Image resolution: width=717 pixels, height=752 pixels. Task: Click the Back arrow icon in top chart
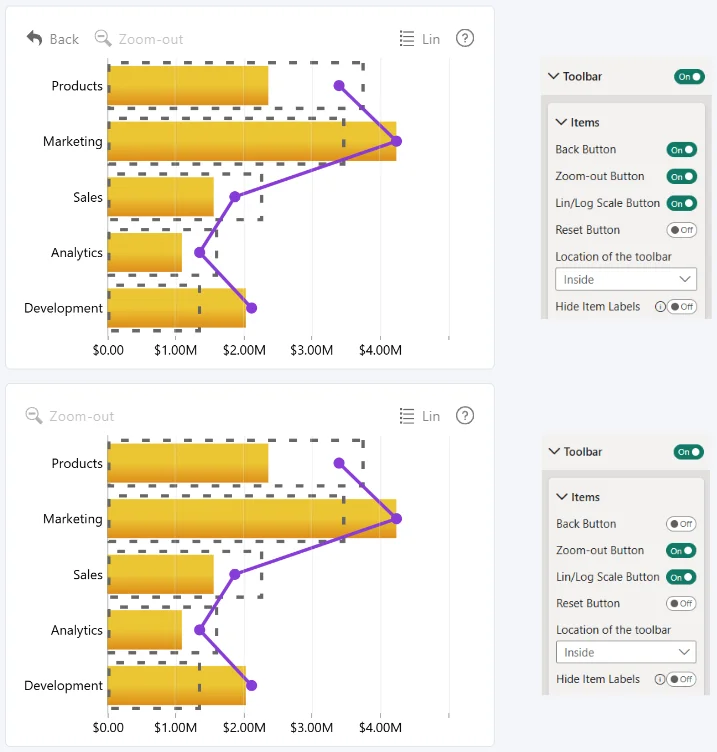35,38
